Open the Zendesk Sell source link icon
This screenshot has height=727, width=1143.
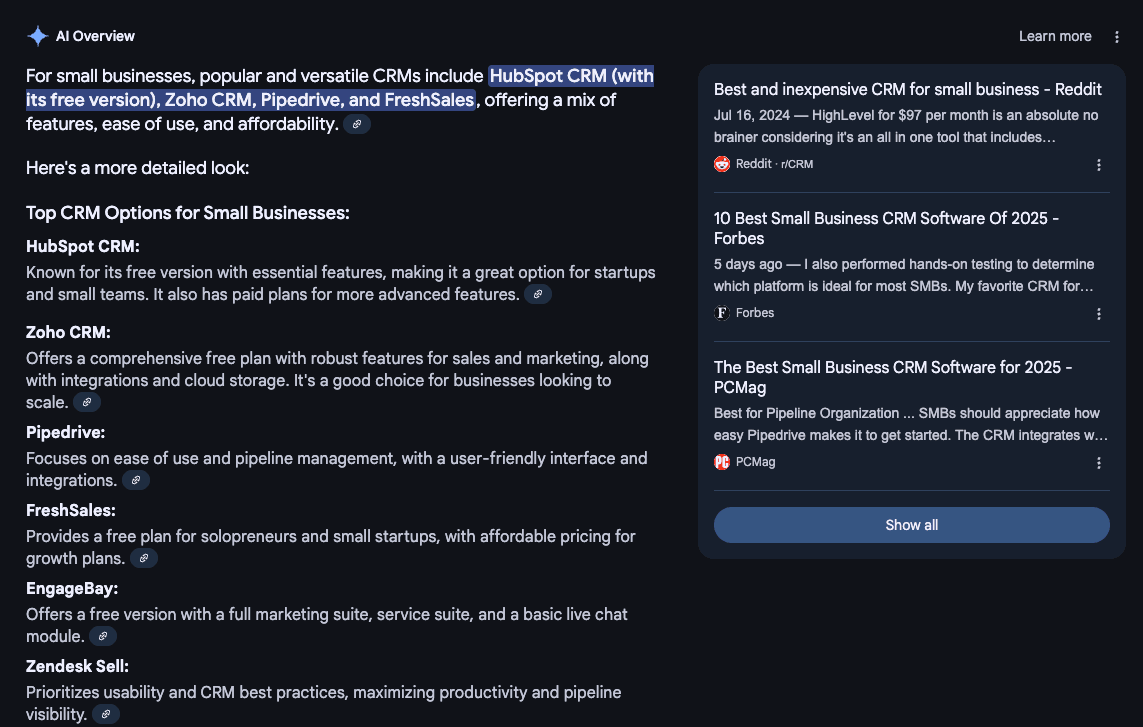[x=105, y=713]
